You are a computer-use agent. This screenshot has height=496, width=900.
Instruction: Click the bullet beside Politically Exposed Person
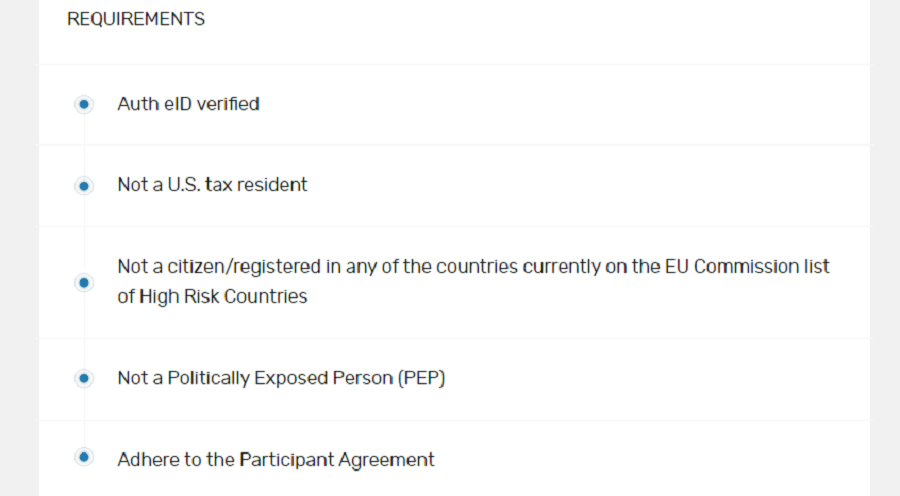click(84, 378)
